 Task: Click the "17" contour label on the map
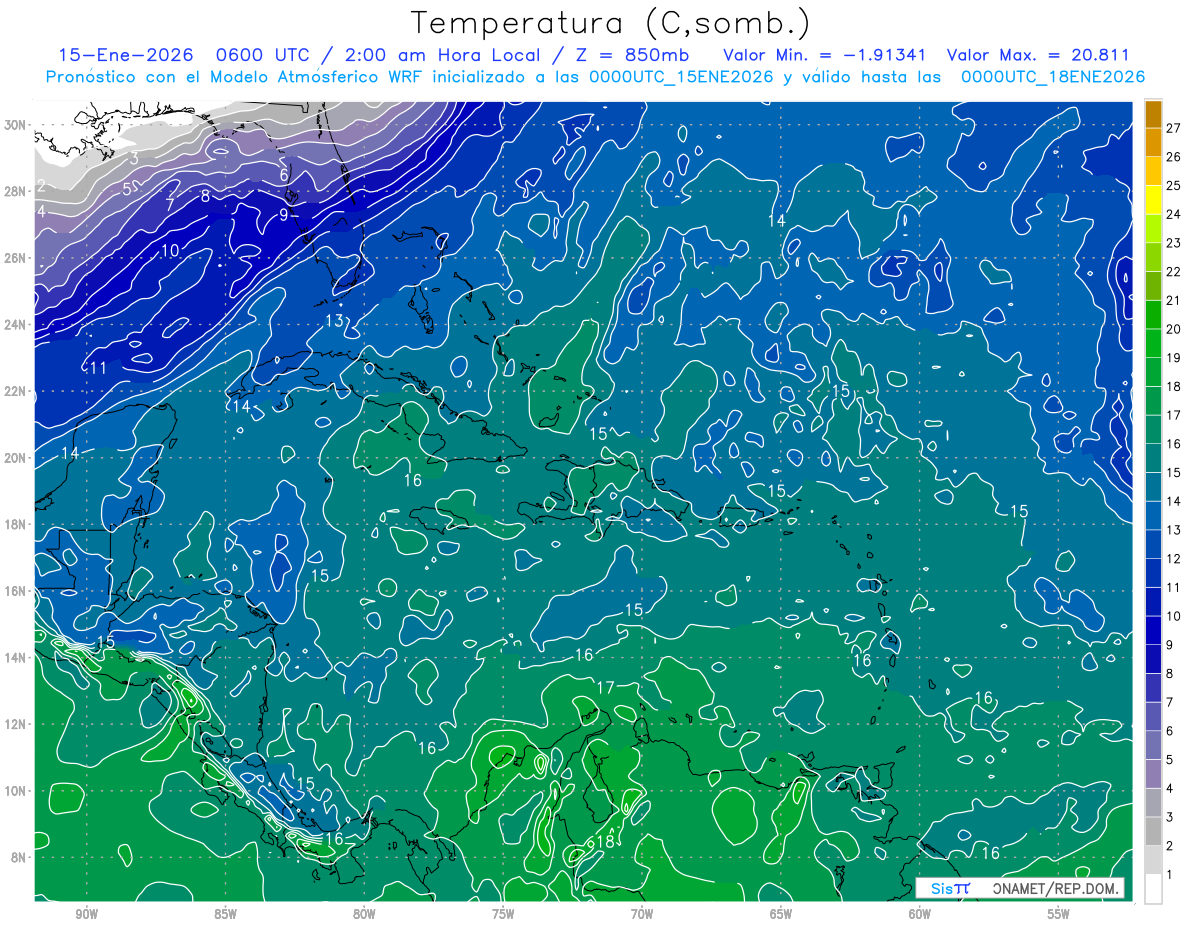point(605,687)
